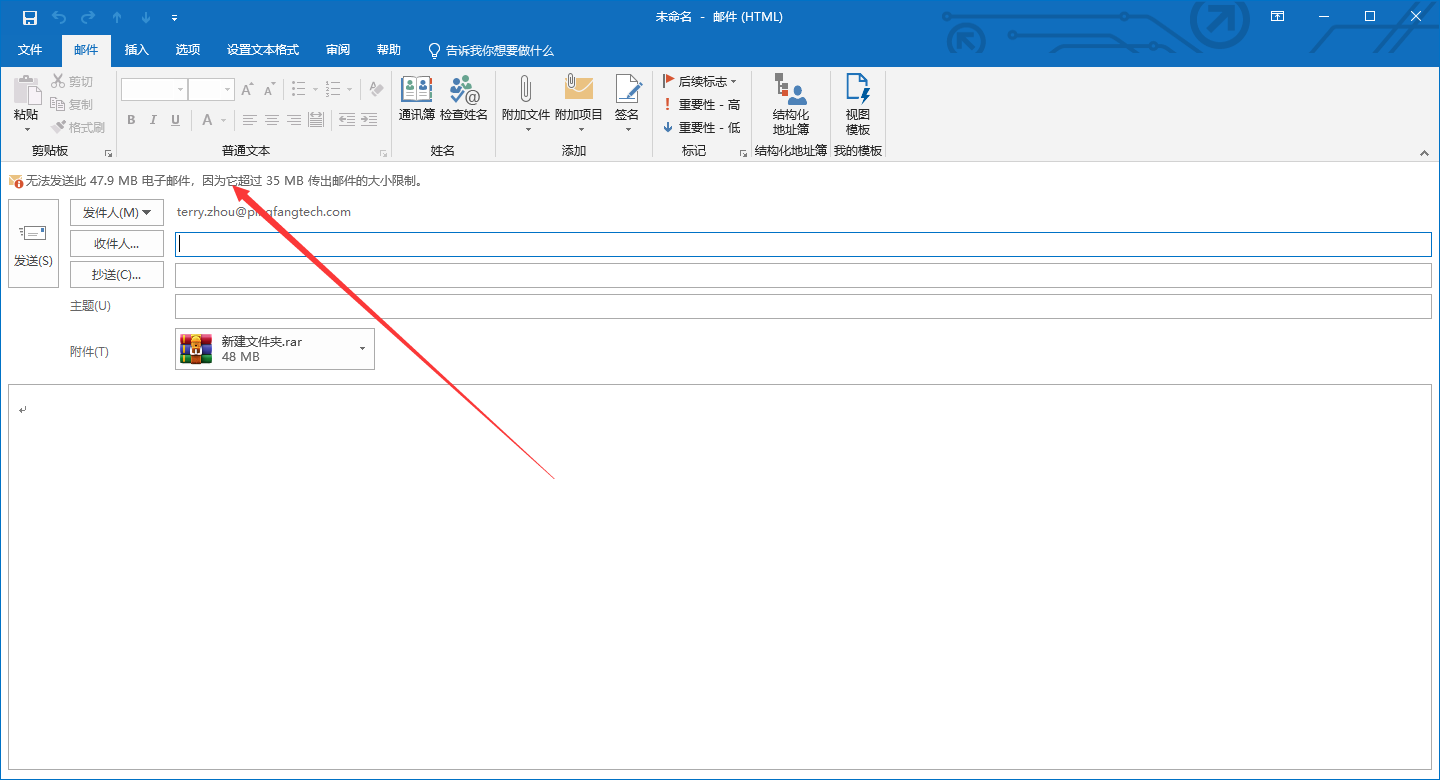Switch to the 审阅 ribbon tab
Viewport: 1440px width, 780px height.
(x=338, y=50)
